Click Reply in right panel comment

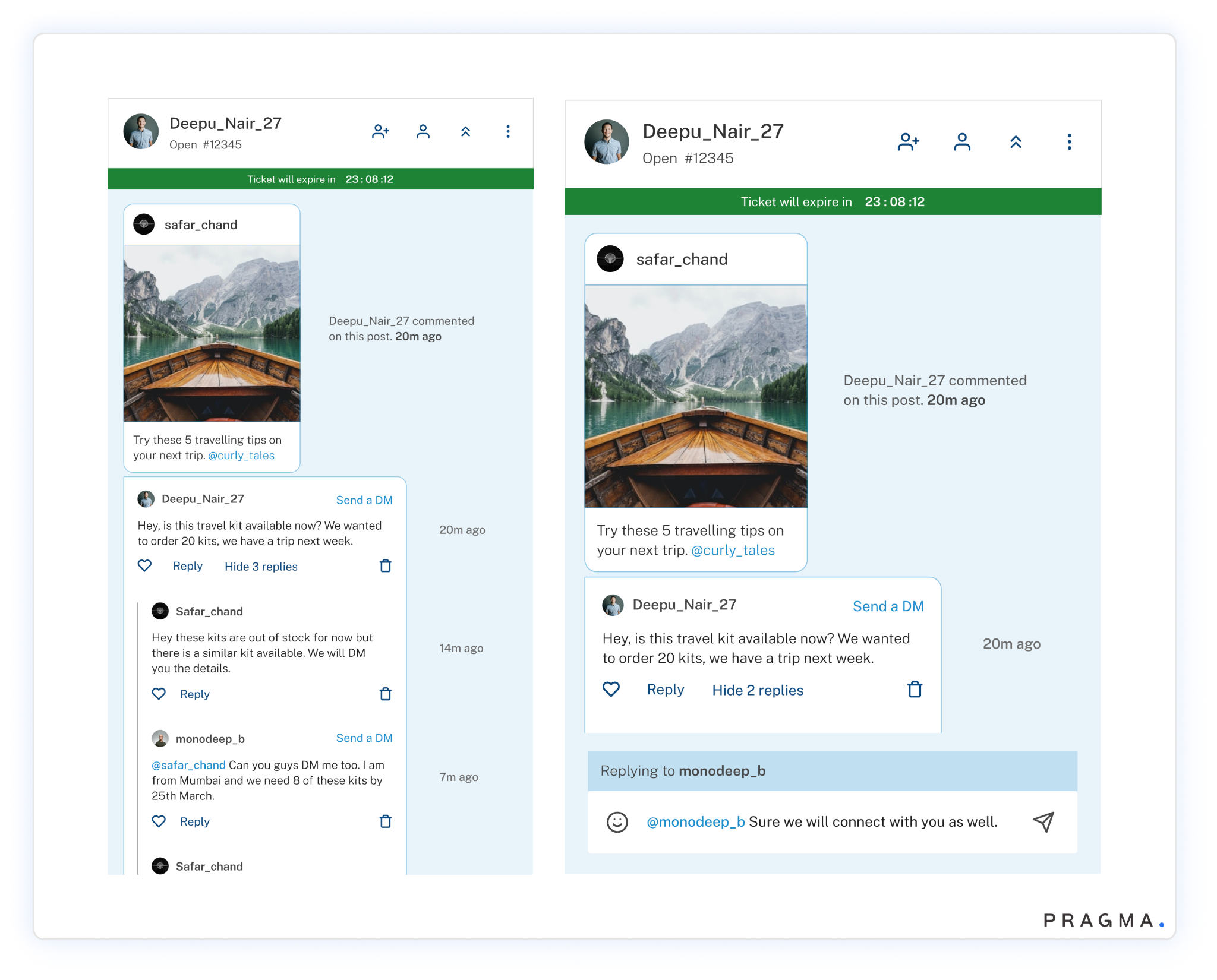pos(666,690)
